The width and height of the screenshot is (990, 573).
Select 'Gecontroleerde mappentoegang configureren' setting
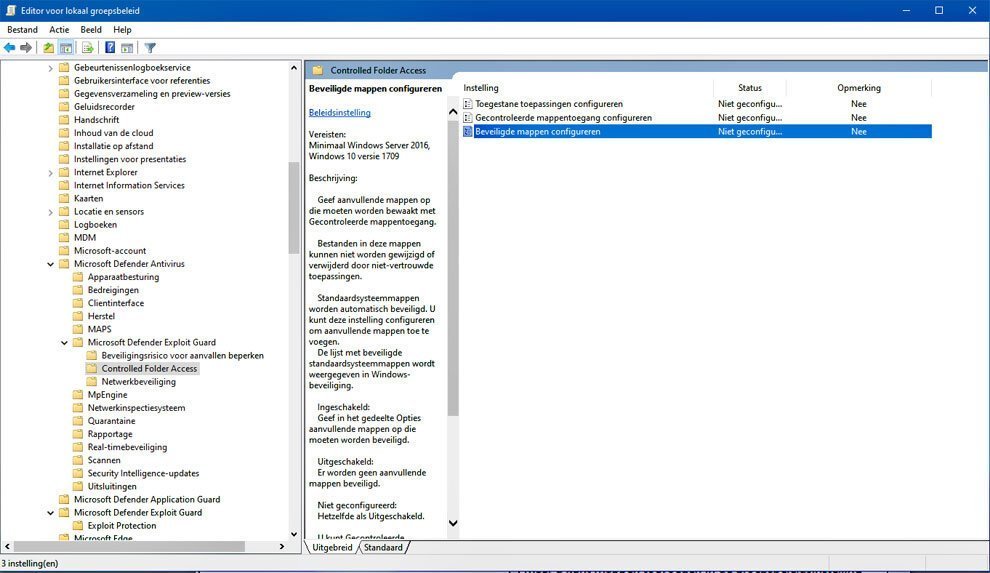tap(563, 118)
